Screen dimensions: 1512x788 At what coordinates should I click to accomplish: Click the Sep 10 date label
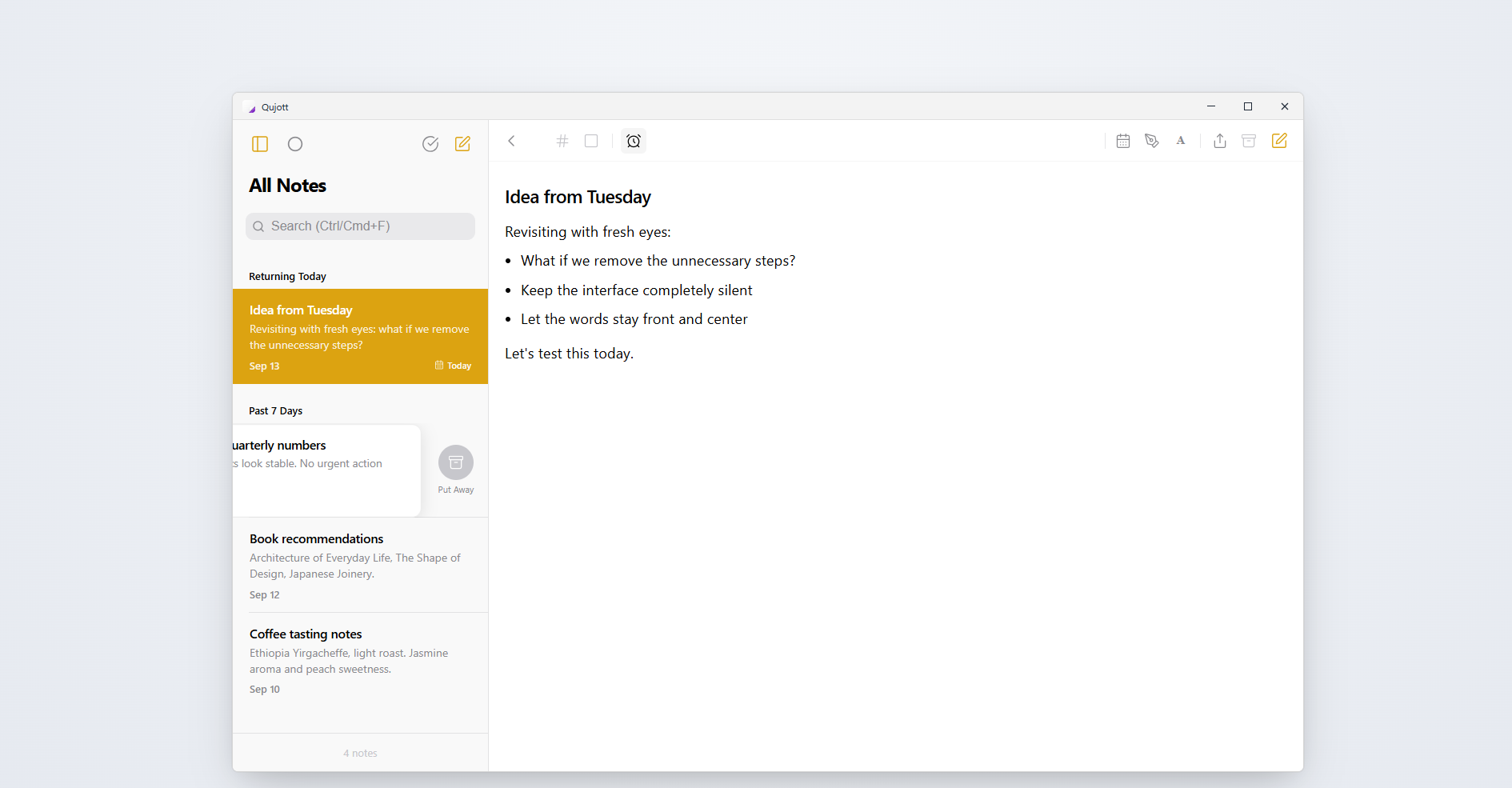(264, 690)
